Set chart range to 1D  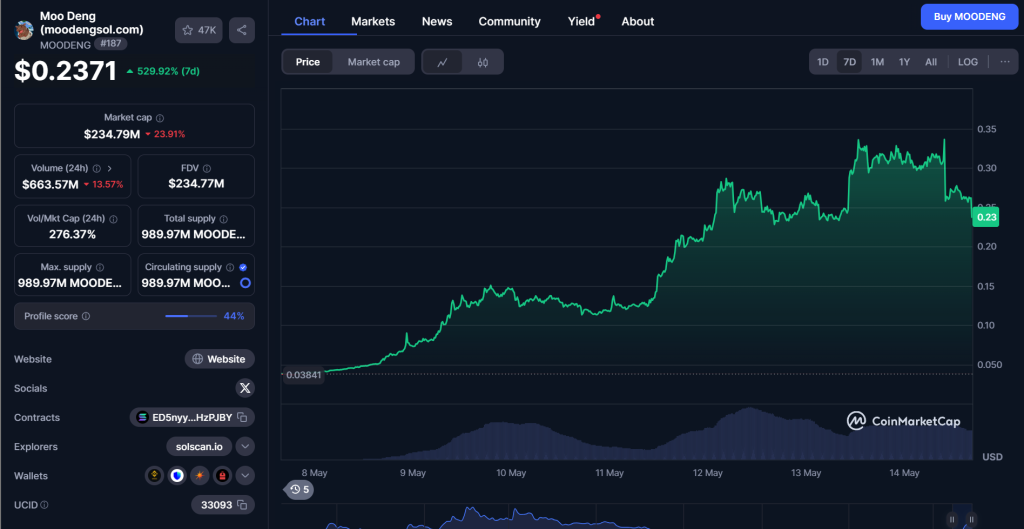(823, 62)
